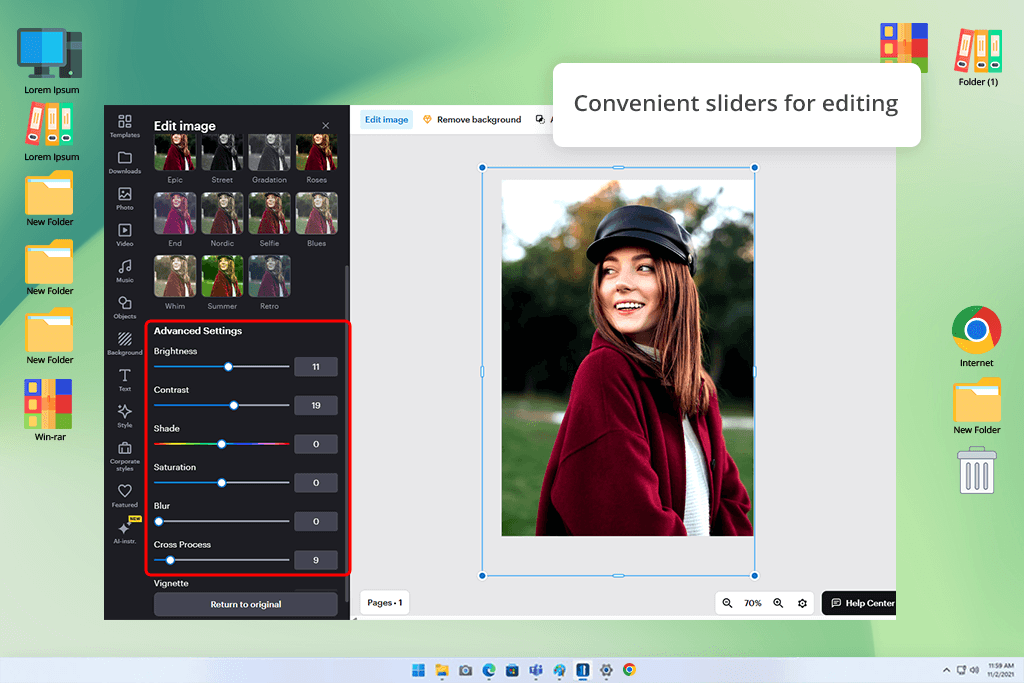The width and height of the screenshot is (1024, 683).
Task: Click the zoom in magnifier icon
Action: tap(778, 603)
